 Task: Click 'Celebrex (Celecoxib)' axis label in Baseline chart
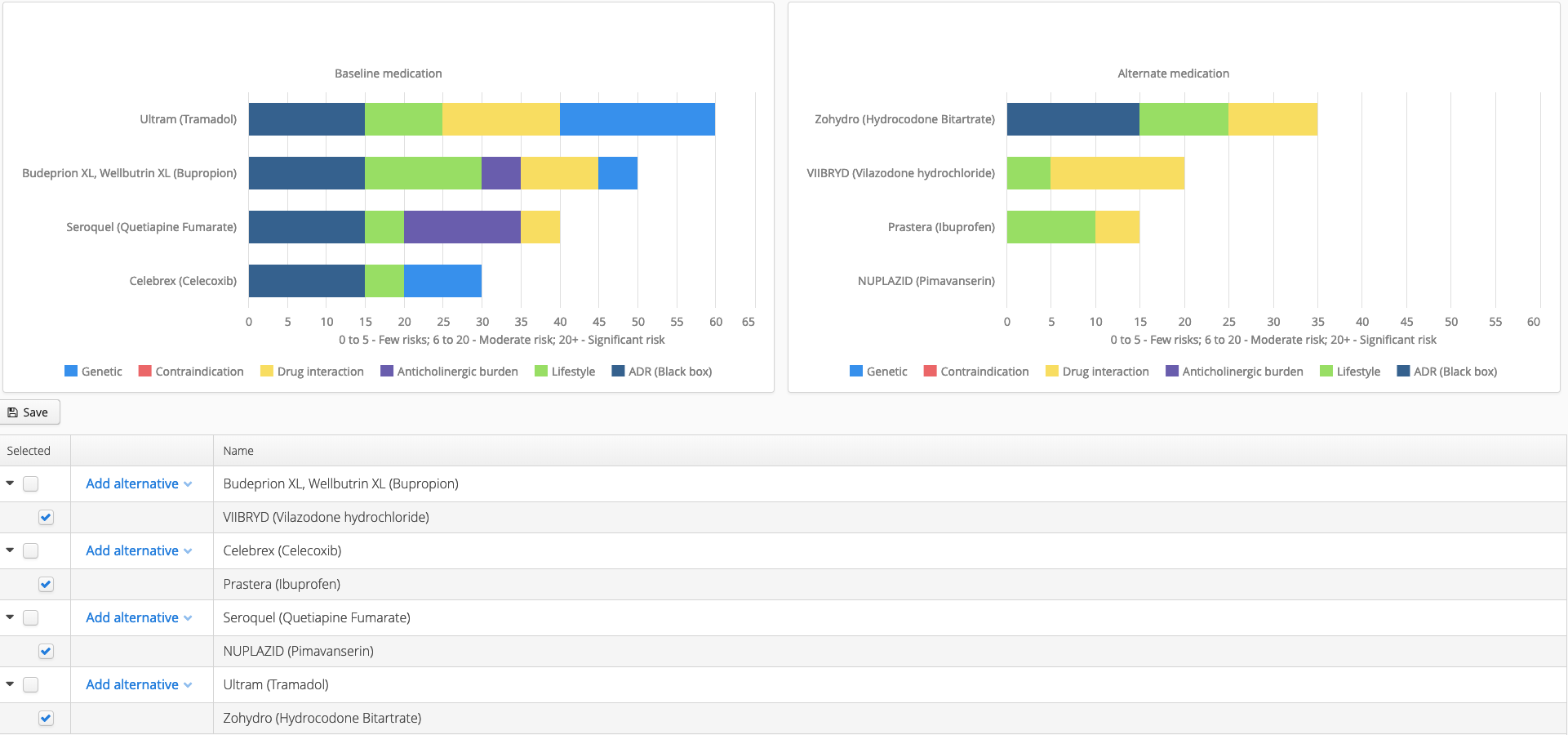(183, 281)
